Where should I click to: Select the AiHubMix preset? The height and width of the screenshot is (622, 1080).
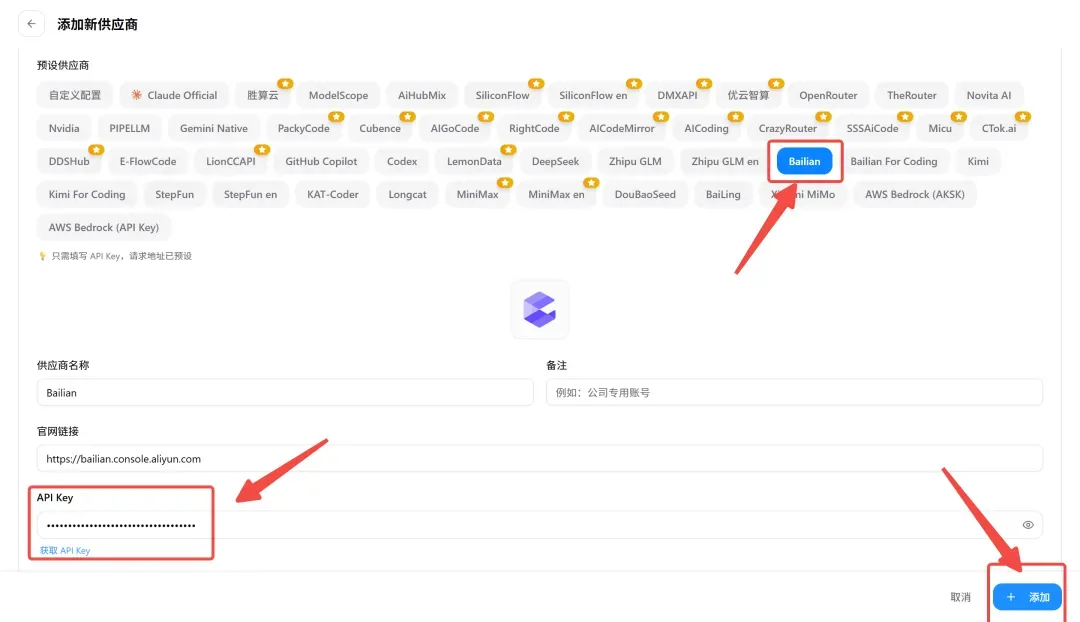click(x=422, y=95)
